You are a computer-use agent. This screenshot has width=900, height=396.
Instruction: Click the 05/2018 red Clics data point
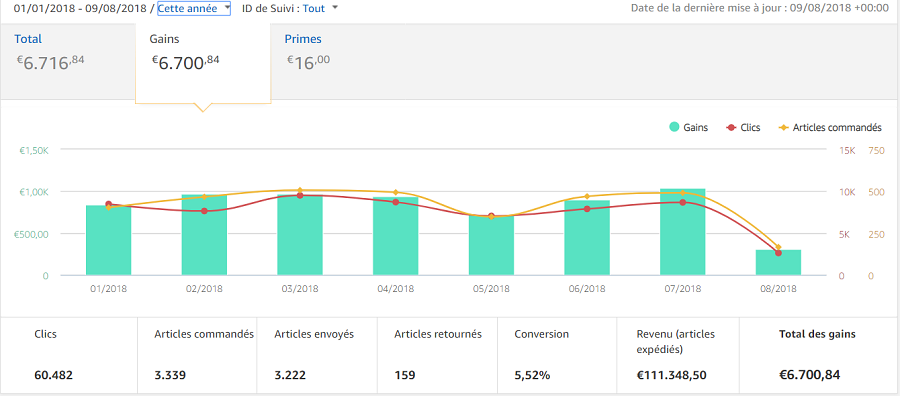[x=491, y=216]
